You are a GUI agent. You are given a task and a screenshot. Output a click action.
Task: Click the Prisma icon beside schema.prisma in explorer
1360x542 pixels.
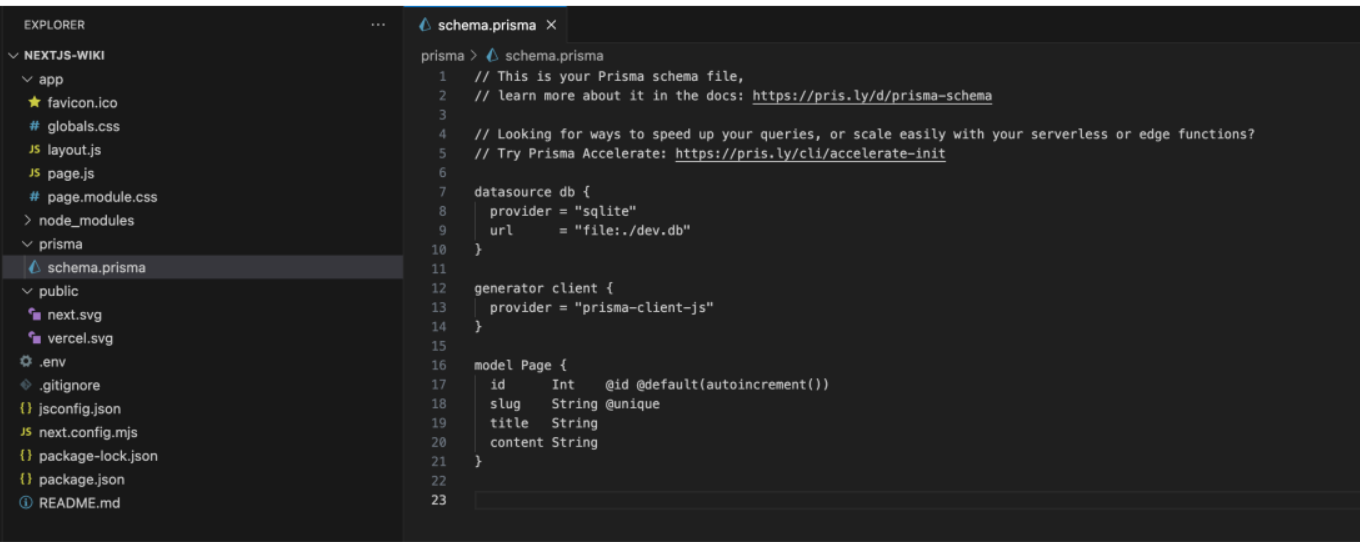pos(35,268)
